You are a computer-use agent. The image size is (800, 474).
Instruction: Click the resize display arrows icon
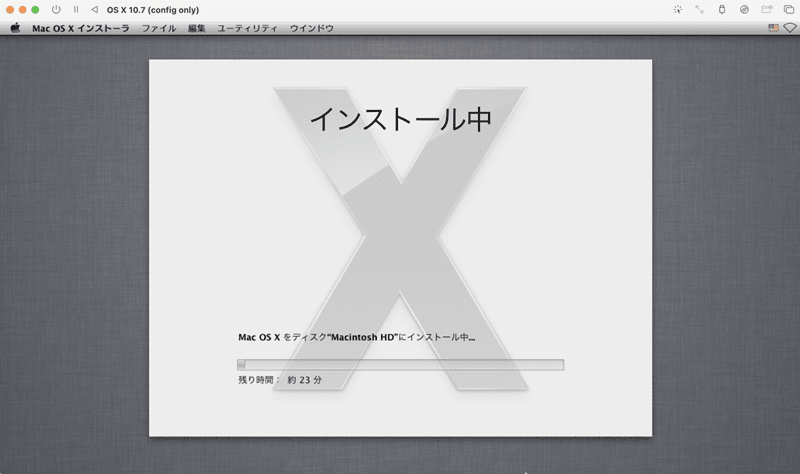point(699,10)
